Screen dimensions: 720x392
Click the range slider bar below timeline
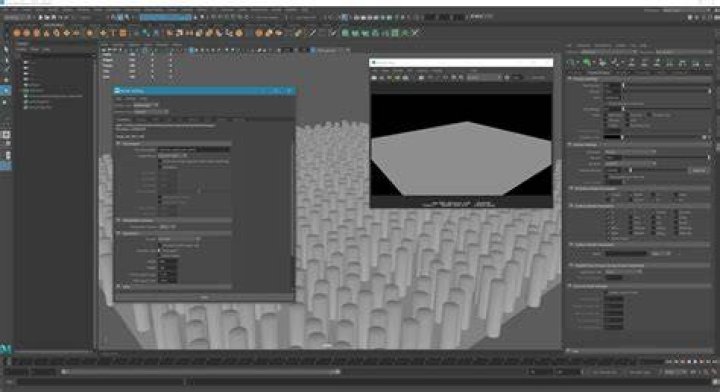point(201,372)
